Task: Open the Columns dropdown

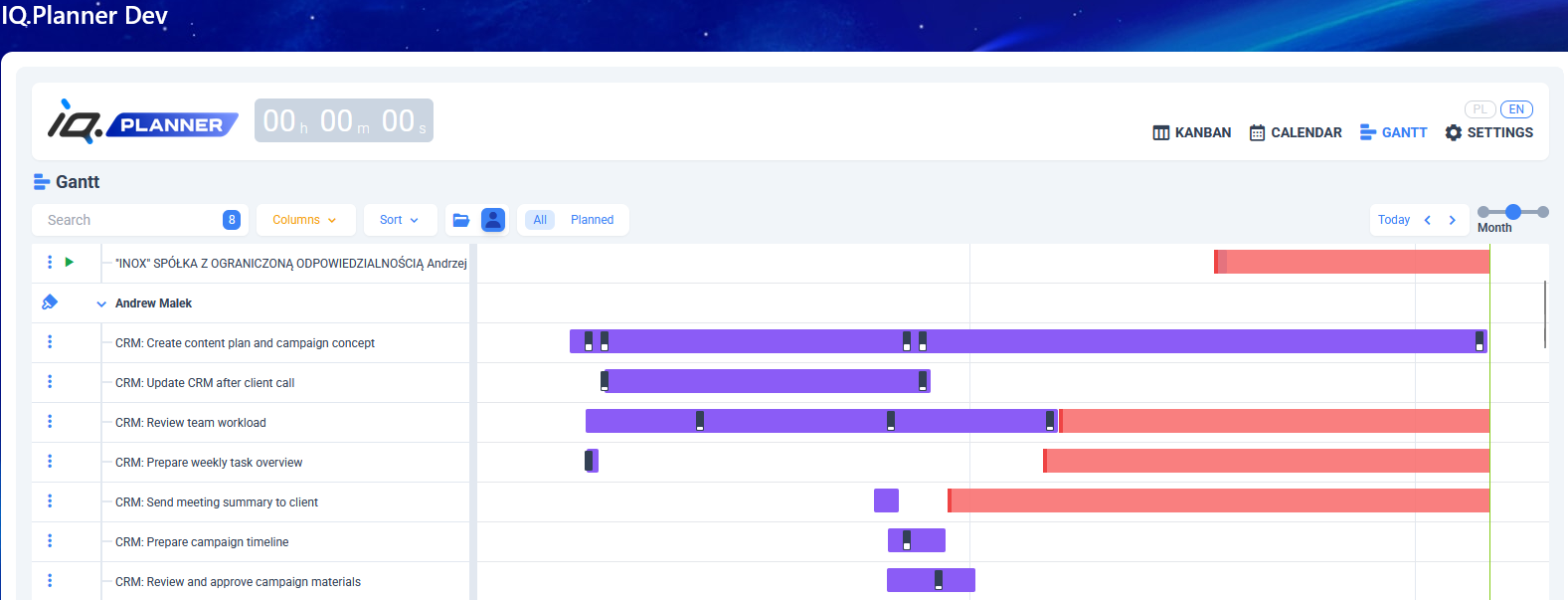Action: coord(305,220)
